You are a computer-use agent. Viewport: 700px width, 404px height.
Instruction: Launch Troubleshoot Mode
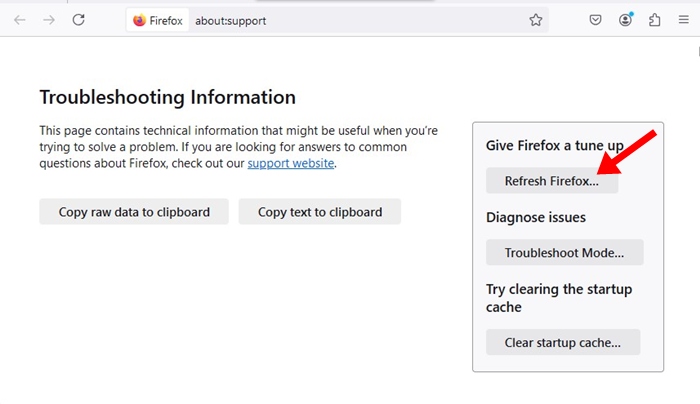(564, 253)
